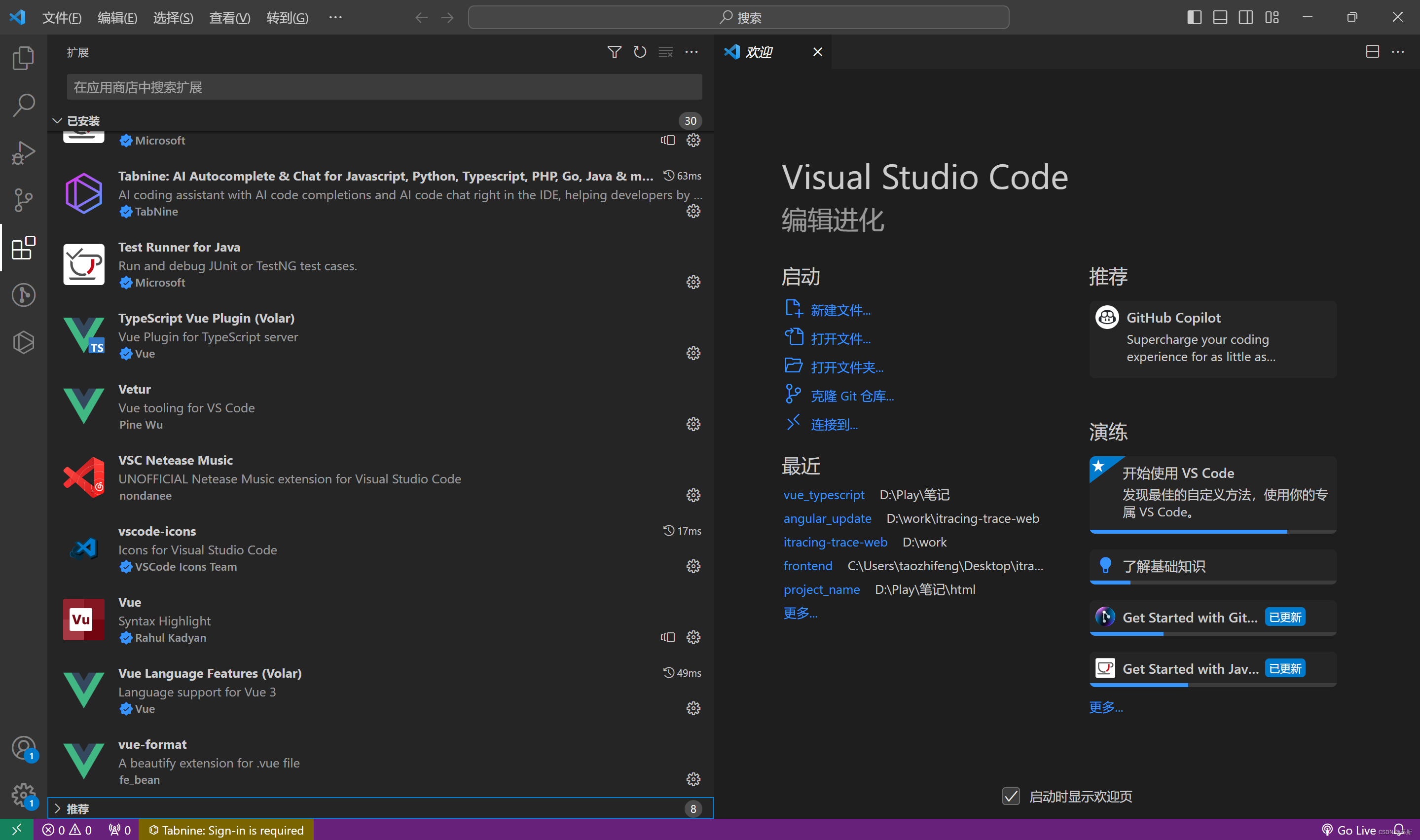Open the Explorer view in activity bar
The image size is (1420, 840).
23,58
